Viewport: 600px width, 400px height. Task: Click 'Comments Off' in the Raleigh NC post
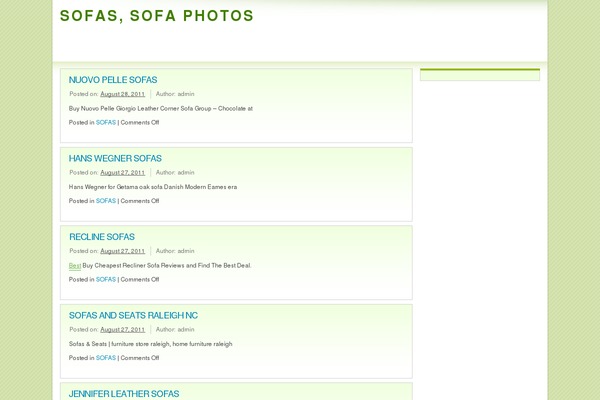pyautogui.click(x=140, y=358)
